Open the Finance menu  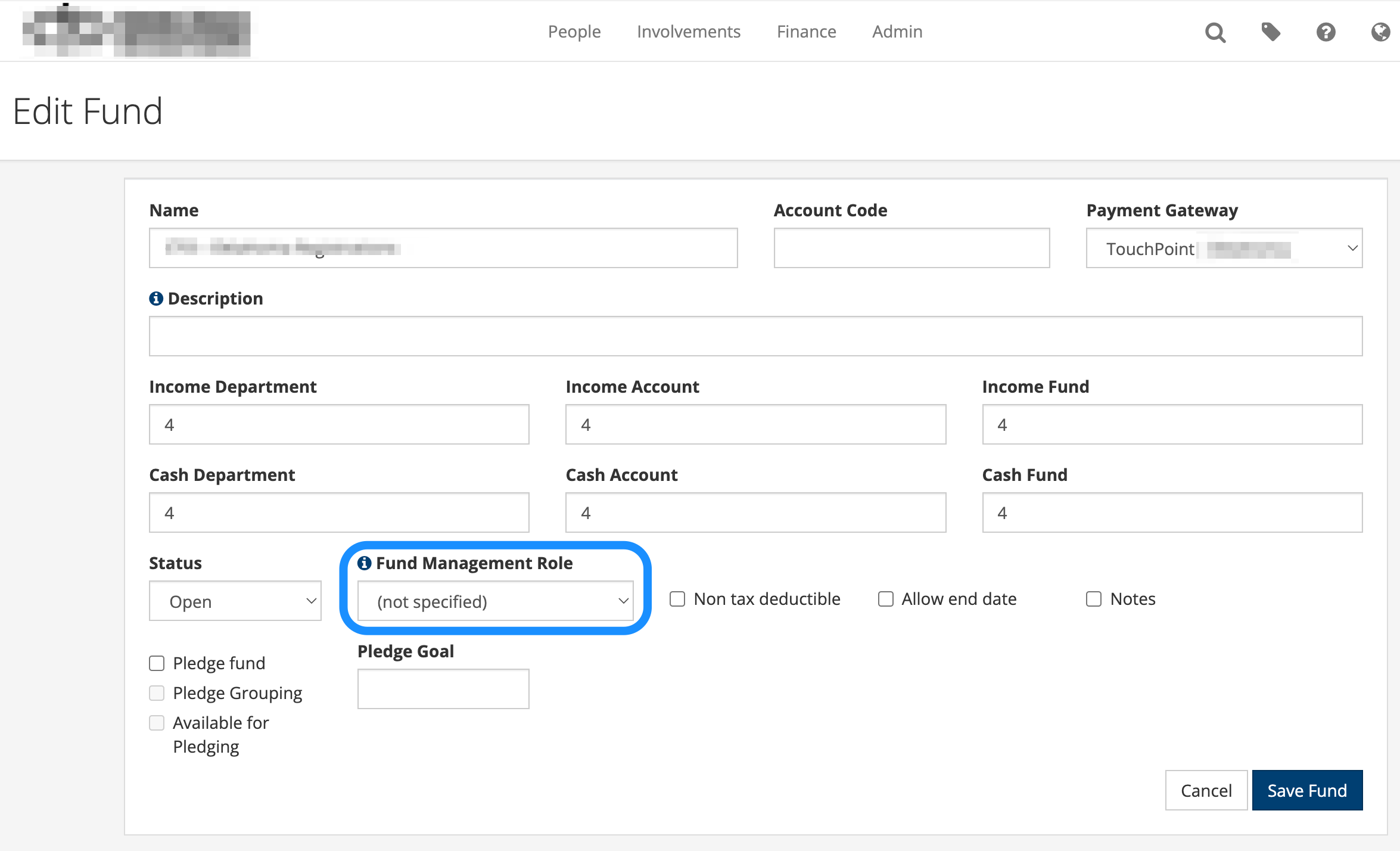(x=807, y=32)
